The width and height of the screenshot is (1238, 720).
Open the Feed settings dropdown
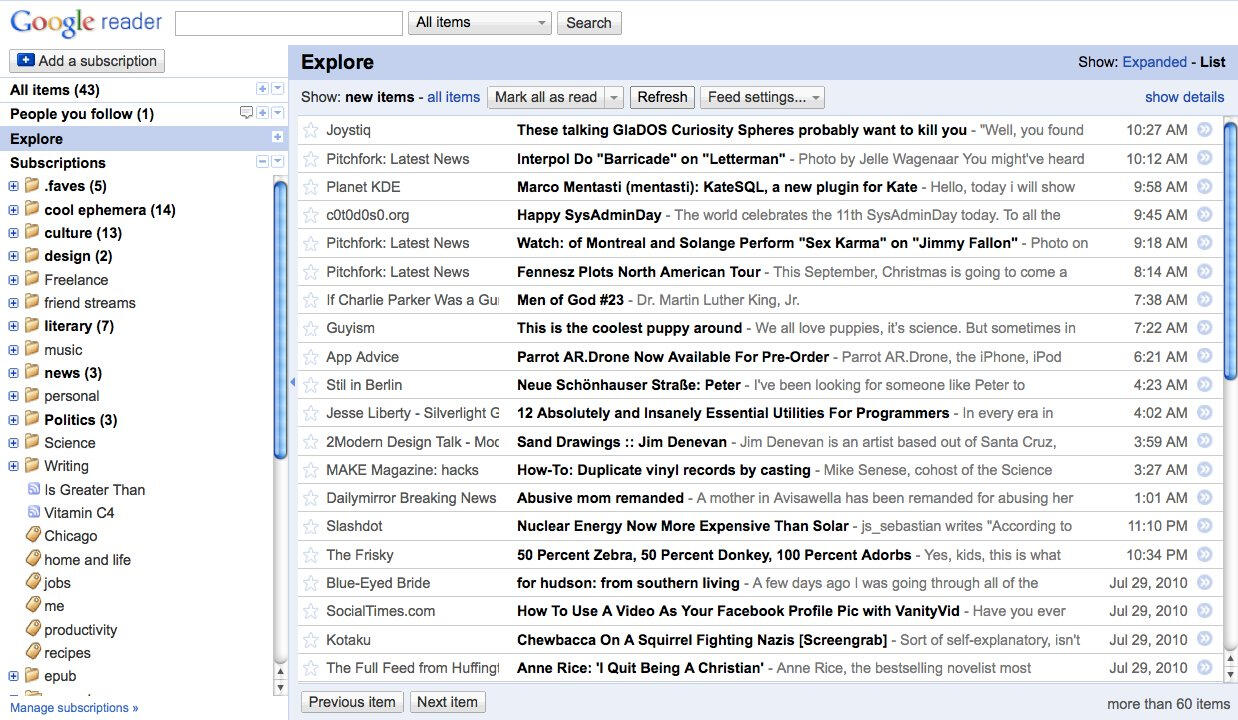tap(762, 97)
